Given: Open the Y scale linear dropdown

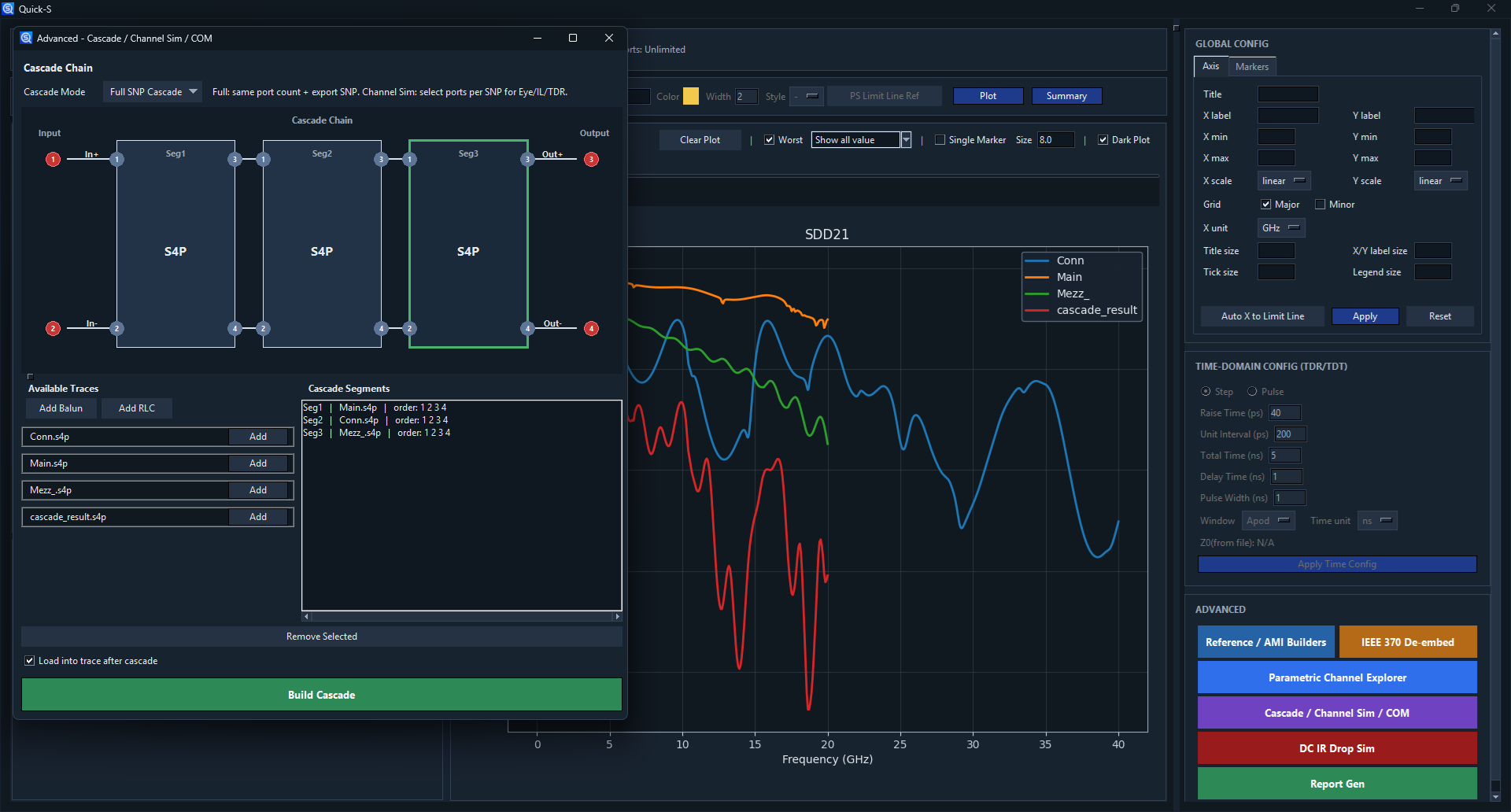Looking at the screenshot, I should [x=1440, y=181].
